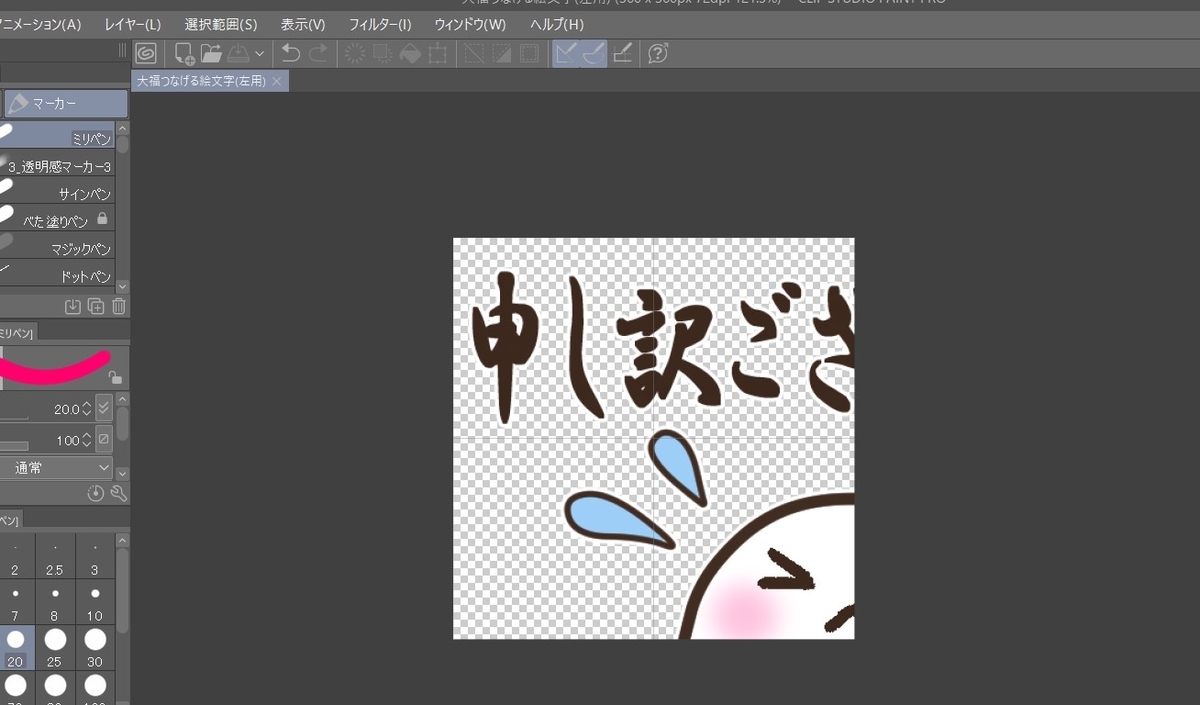The image size is (1200, 705).
Task: Click Import sub tool material icon
Action: (73, 306)
